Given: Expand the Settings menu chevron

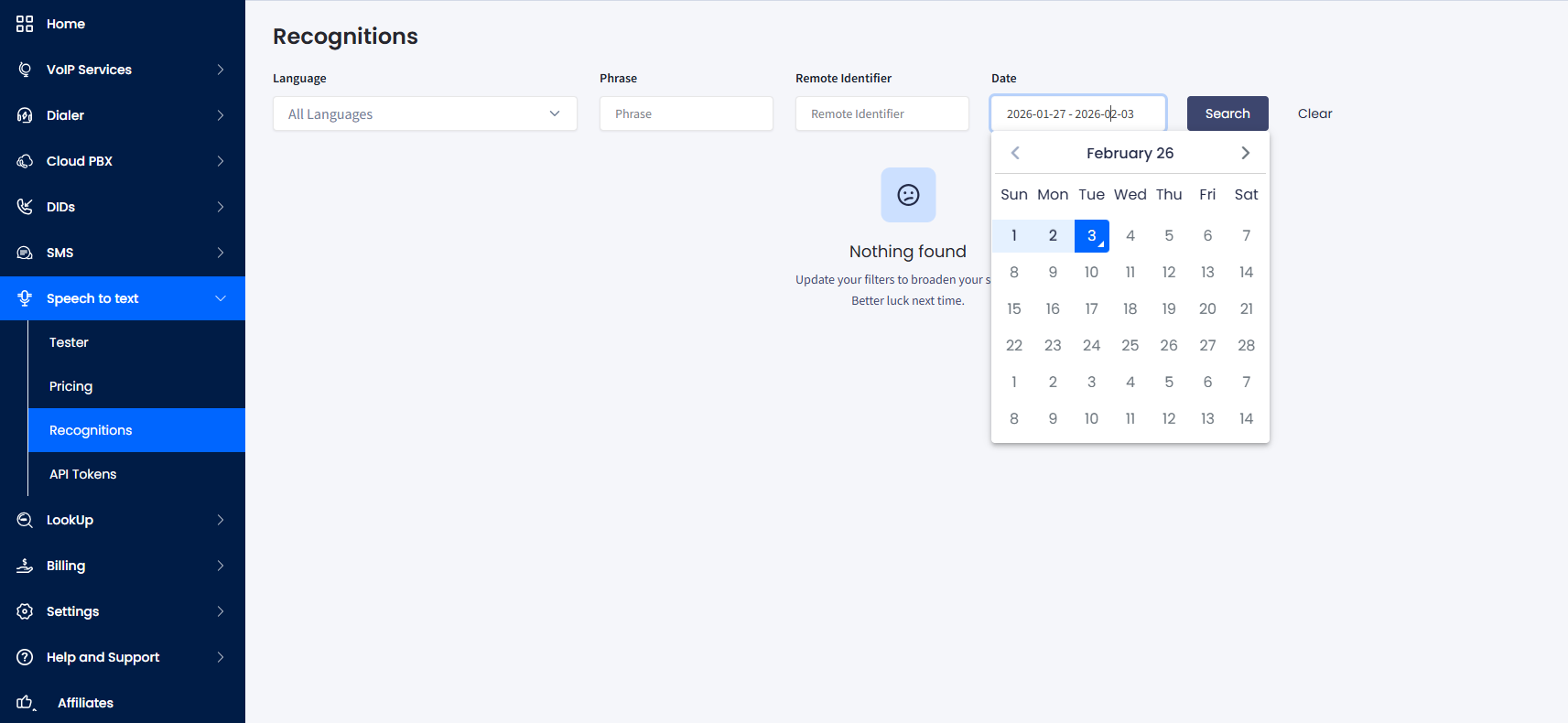Looking at the screenshot, I should click(x=221, y=611).
